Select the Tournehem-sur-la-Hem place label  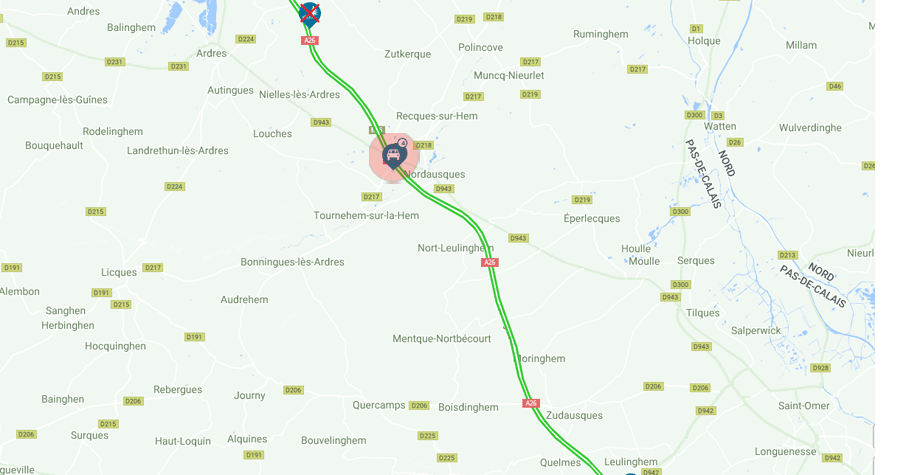[366, 215]
